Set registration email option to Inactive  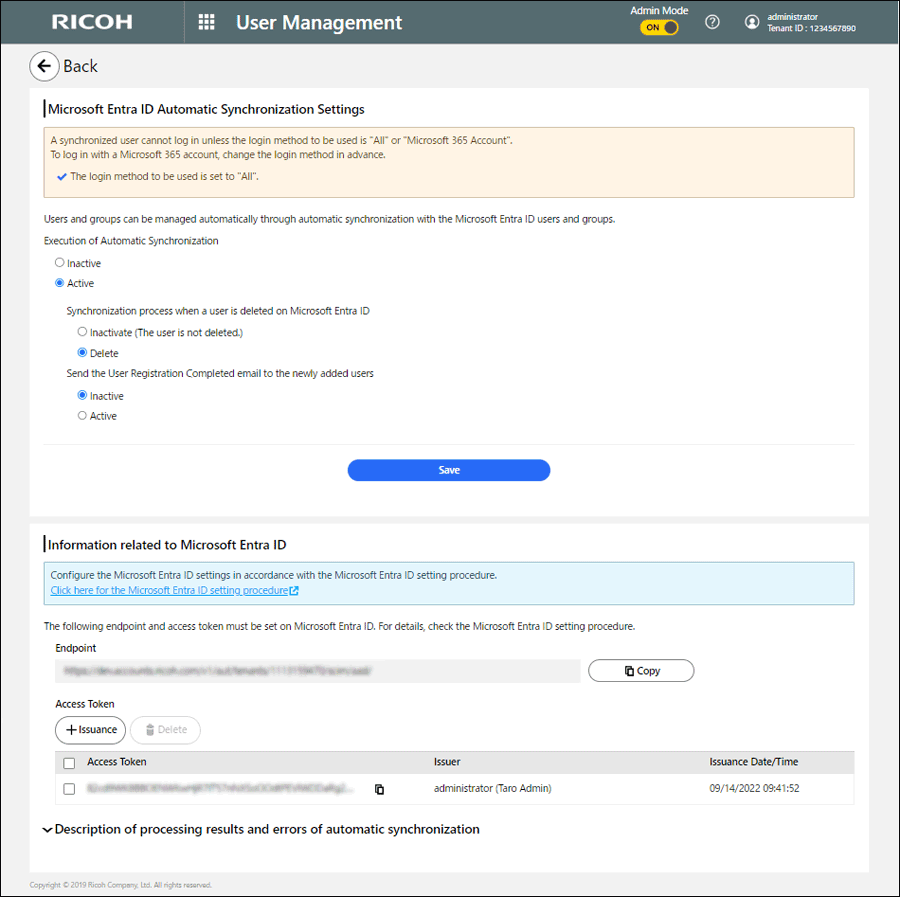point(83,396)
